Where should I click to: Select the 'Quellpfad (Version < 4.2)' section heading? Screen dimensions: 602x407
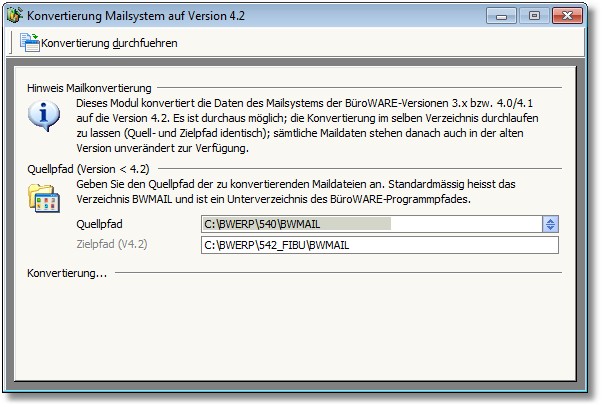point(88,169)
